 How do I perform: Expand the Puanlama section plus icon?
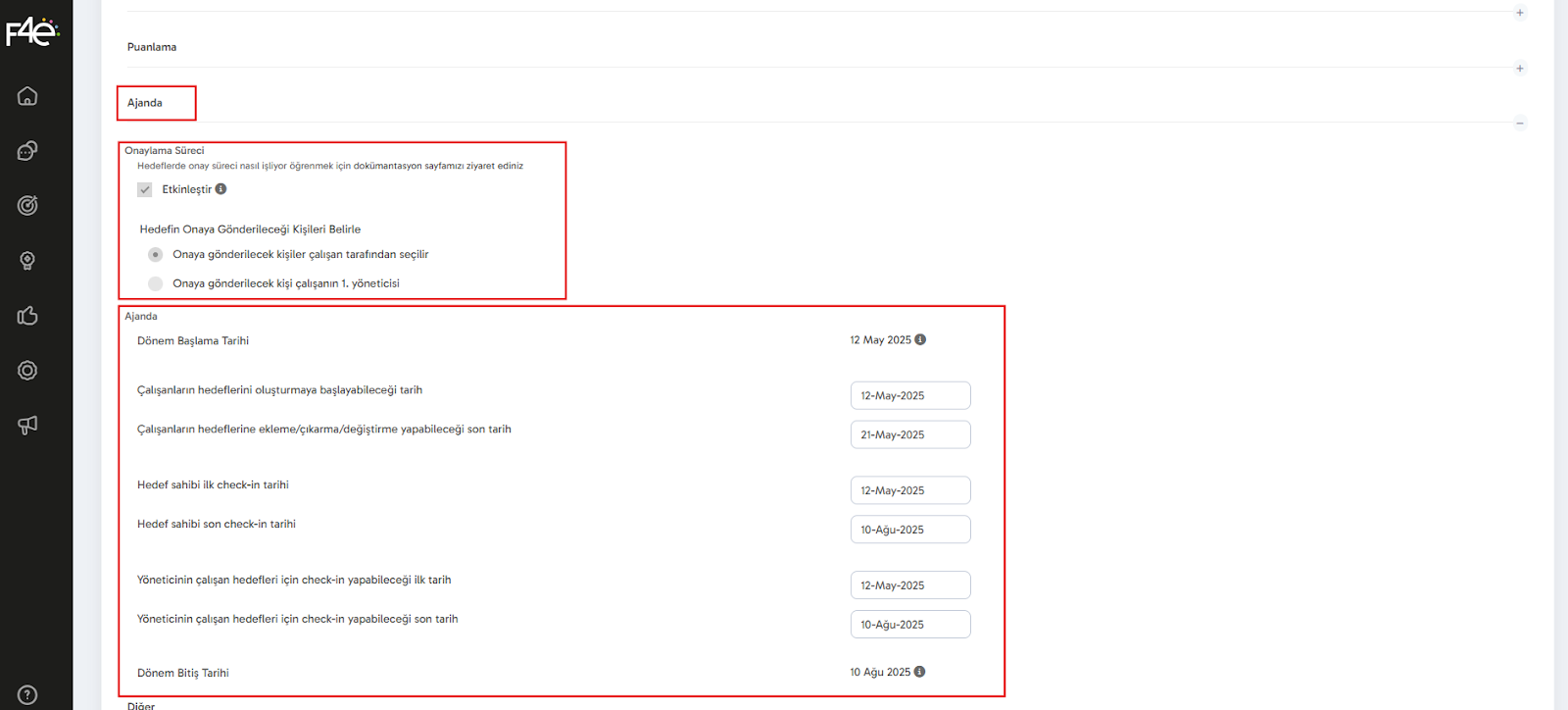1520,69
